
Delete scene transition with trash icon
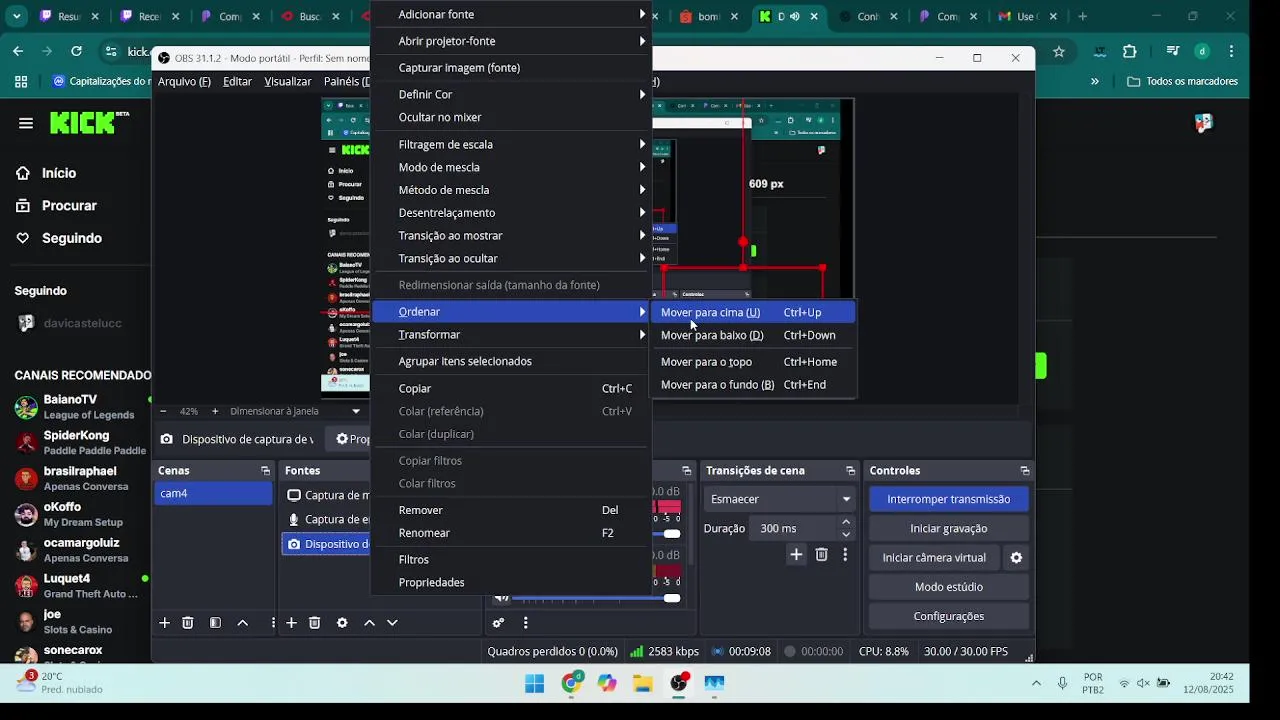(x=821, y=554)
